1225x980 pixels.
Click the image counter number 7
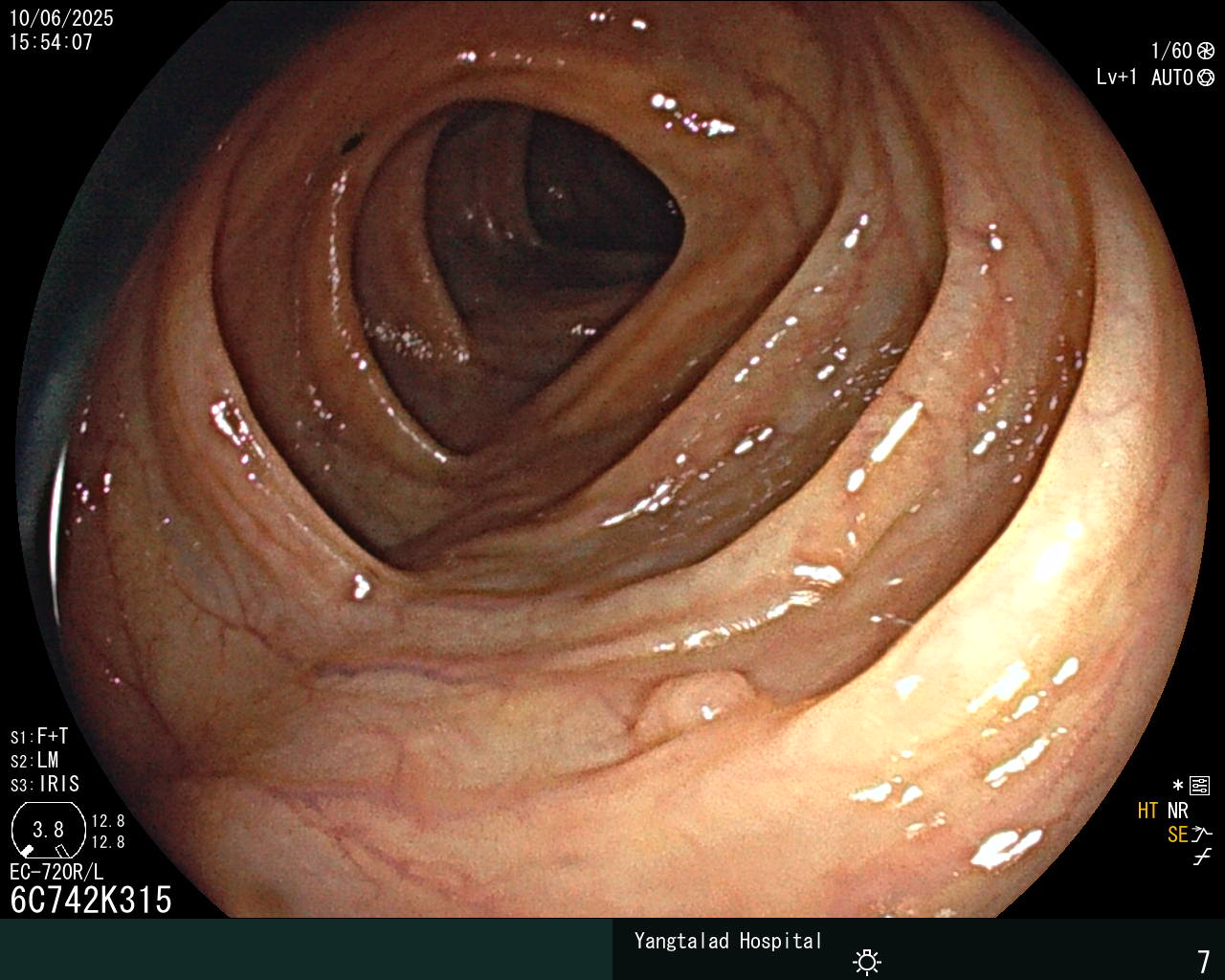click(1204, 961)
